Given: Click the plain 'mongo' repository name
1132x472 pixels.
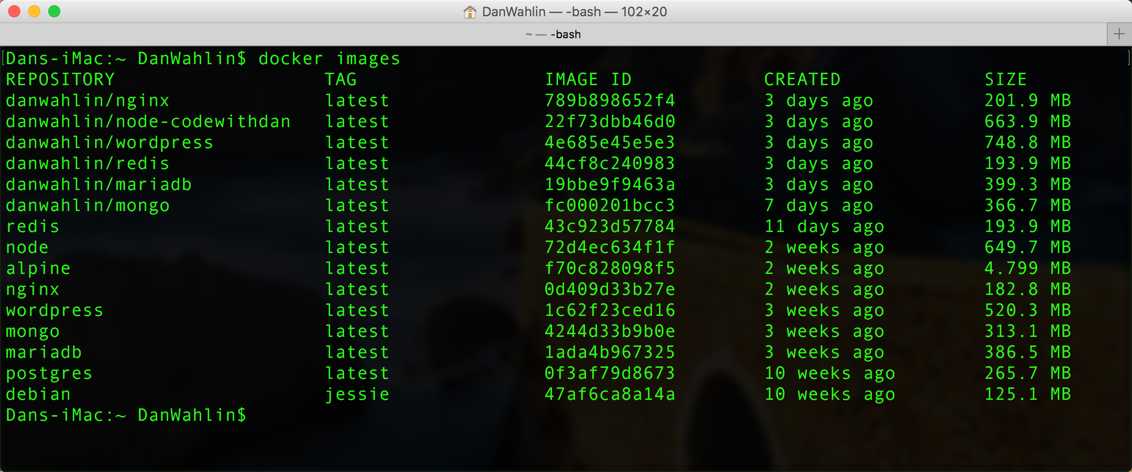Looking at the screenshot, I should tap(32, 332).
